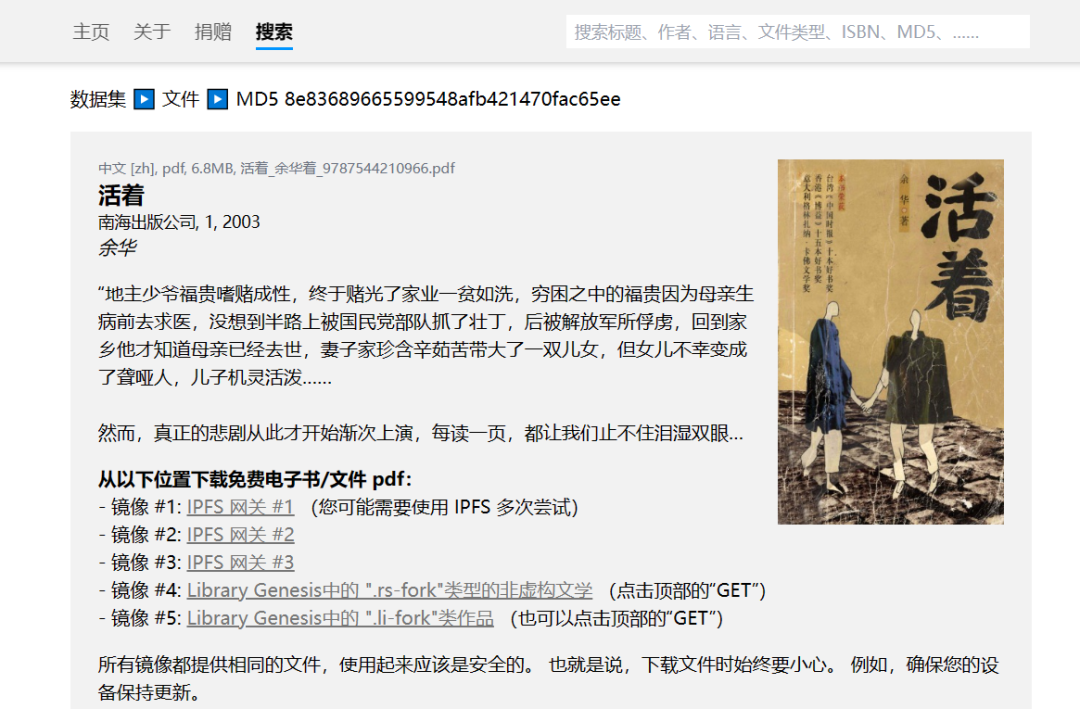Click the sentence starting 然而，真正的悲剧
Screen dimensions: 1080x709
coord(420,433)
